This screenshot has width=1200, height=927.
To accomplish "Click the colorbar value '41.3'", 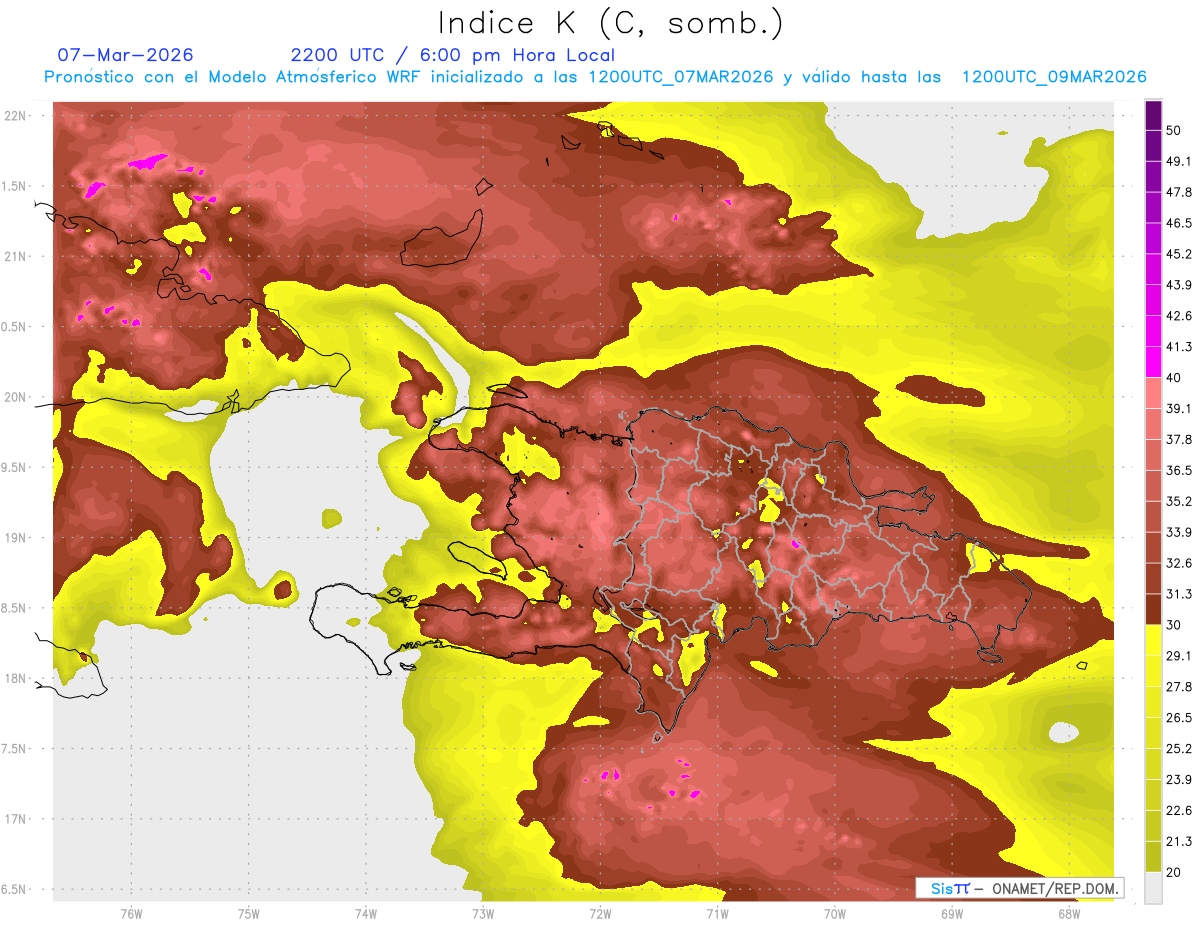I will 1179,347.
